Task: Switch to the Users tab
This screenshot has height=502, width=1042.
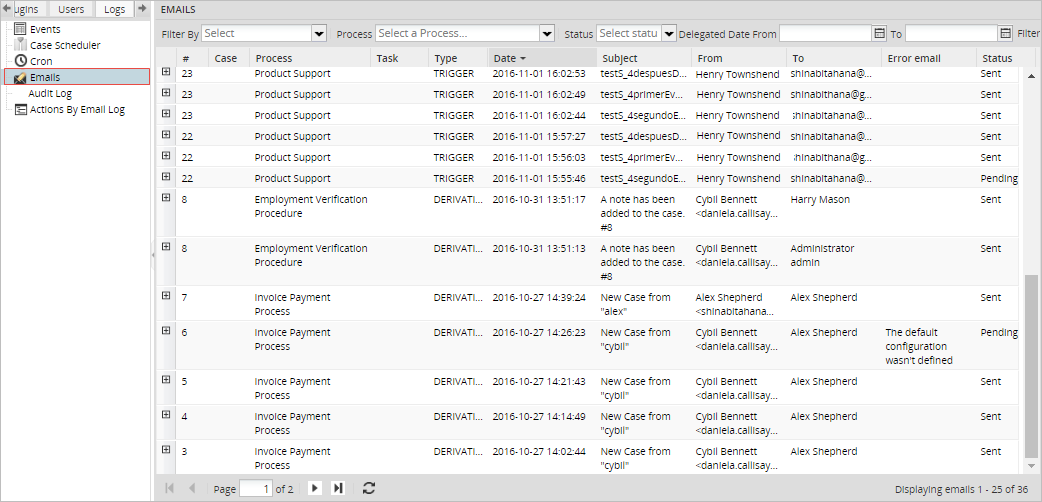Action: coord(71,9)
